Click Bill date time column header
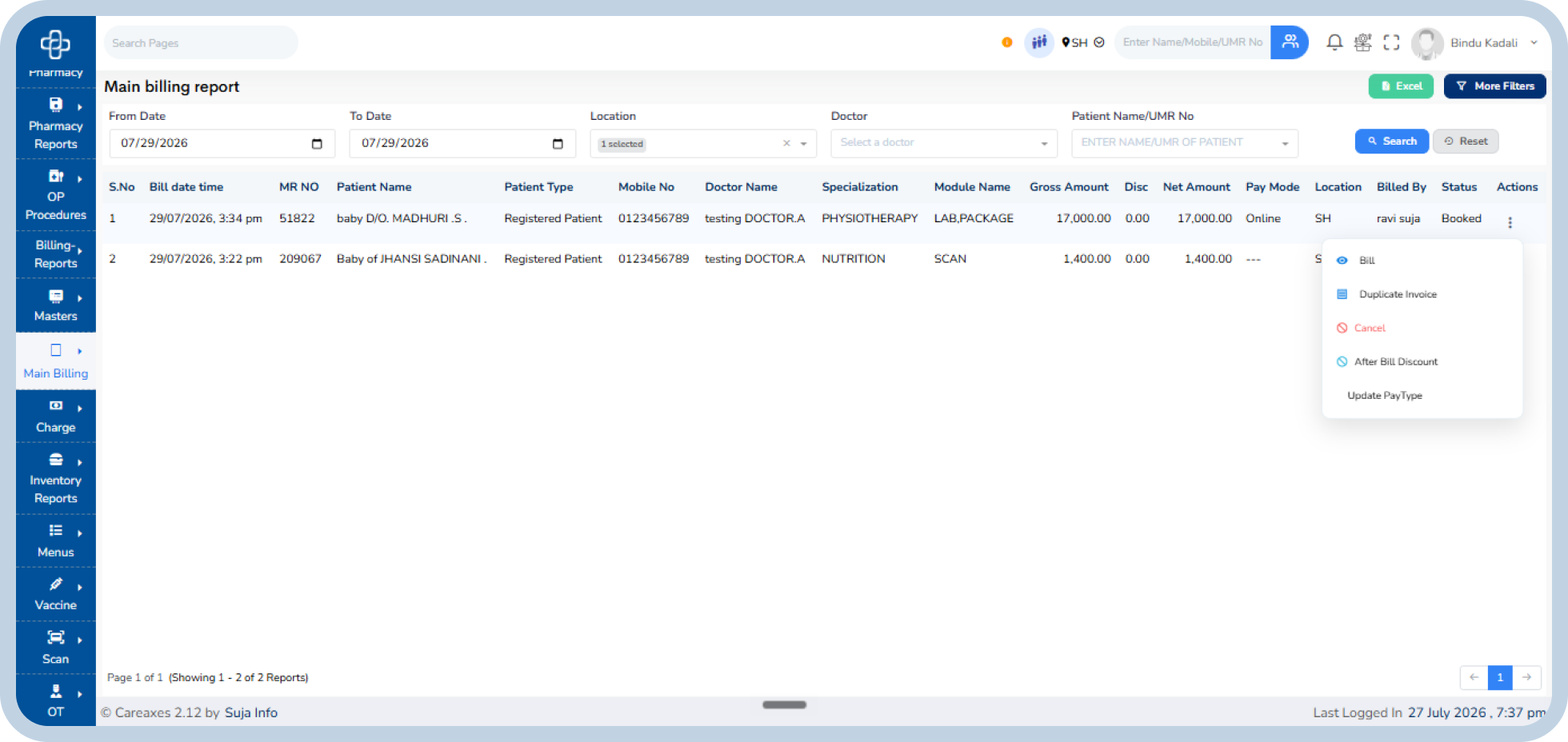1568x742 pixels. 186,187
